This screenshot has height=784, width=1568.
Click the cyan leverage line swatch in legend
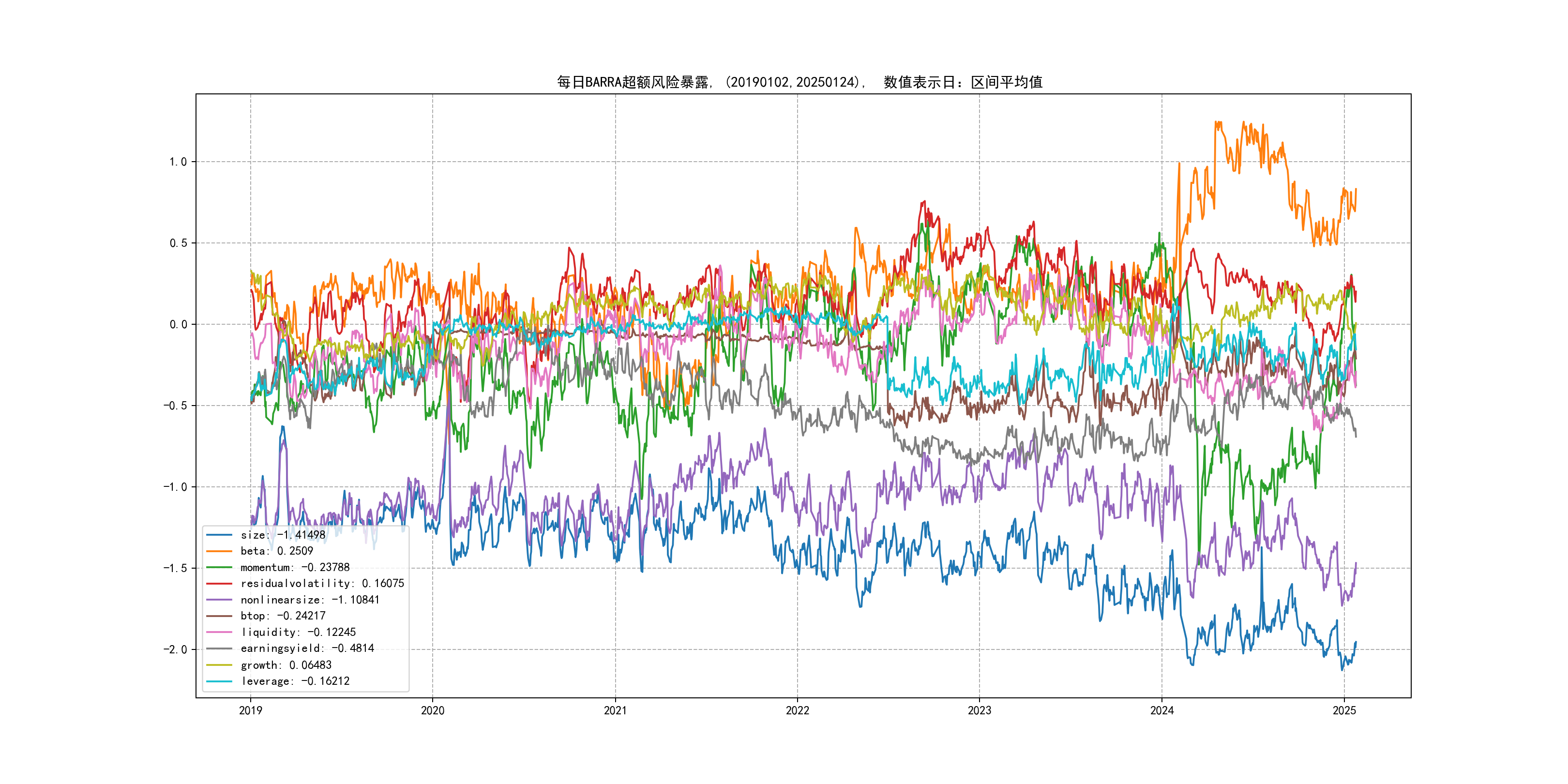(219, 681)
